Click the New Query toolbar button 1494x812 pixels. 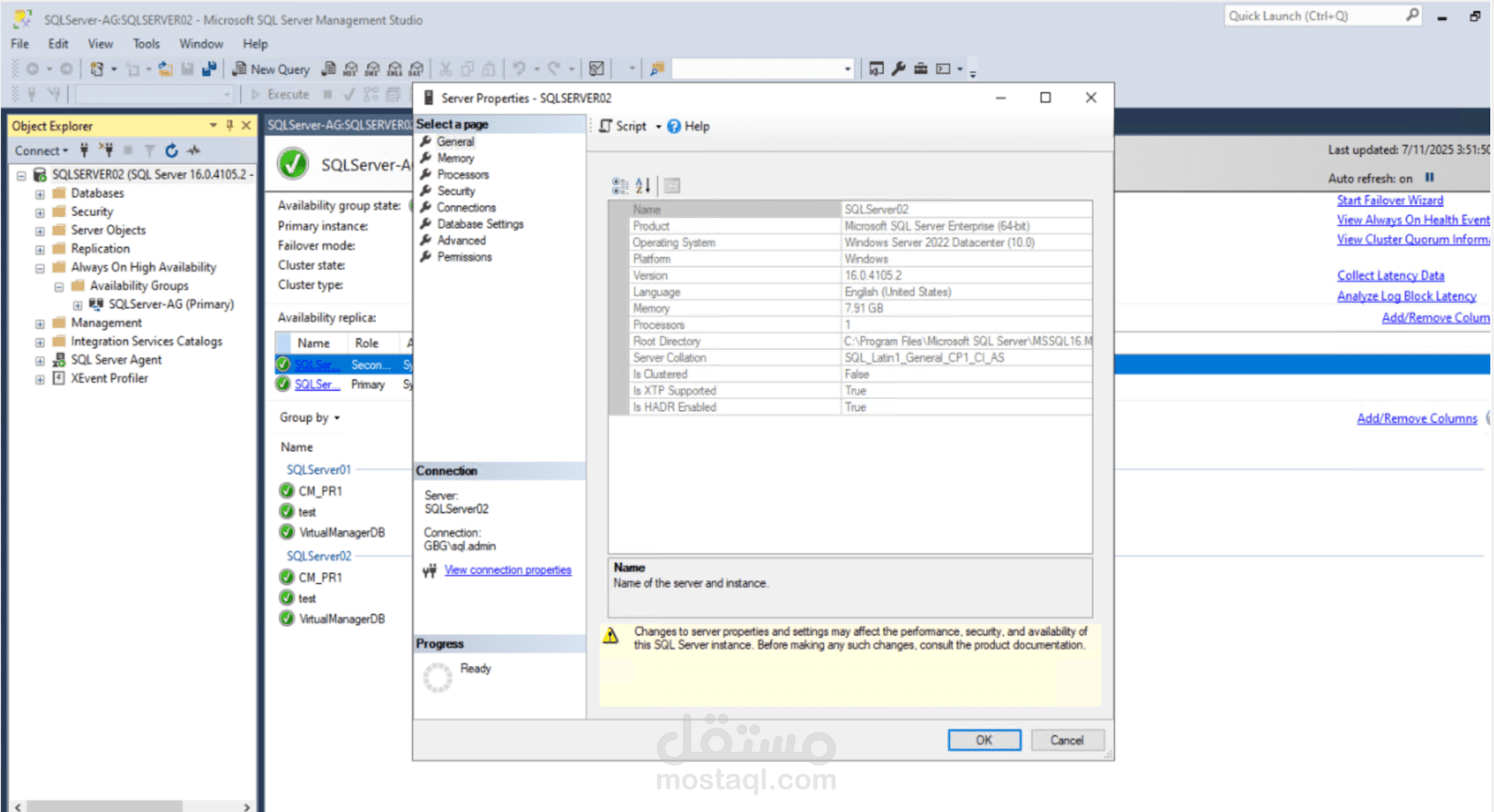coord(270,69)
